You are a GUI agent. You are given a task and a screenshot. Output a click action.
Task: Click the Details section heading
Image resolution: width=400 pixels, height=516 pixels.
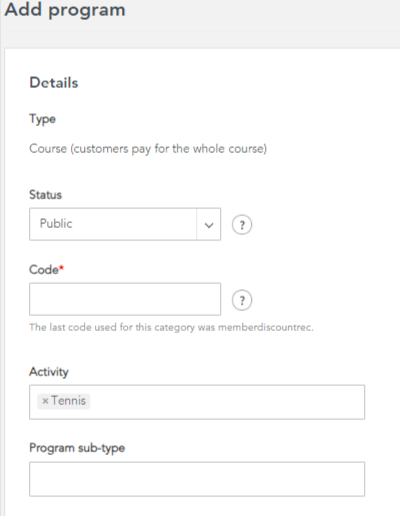tap(54, 83)
